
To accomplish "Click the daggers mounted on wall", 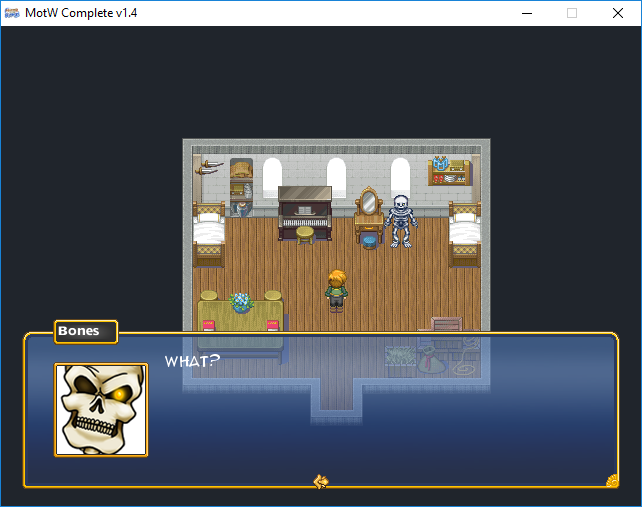I will 209,167.
